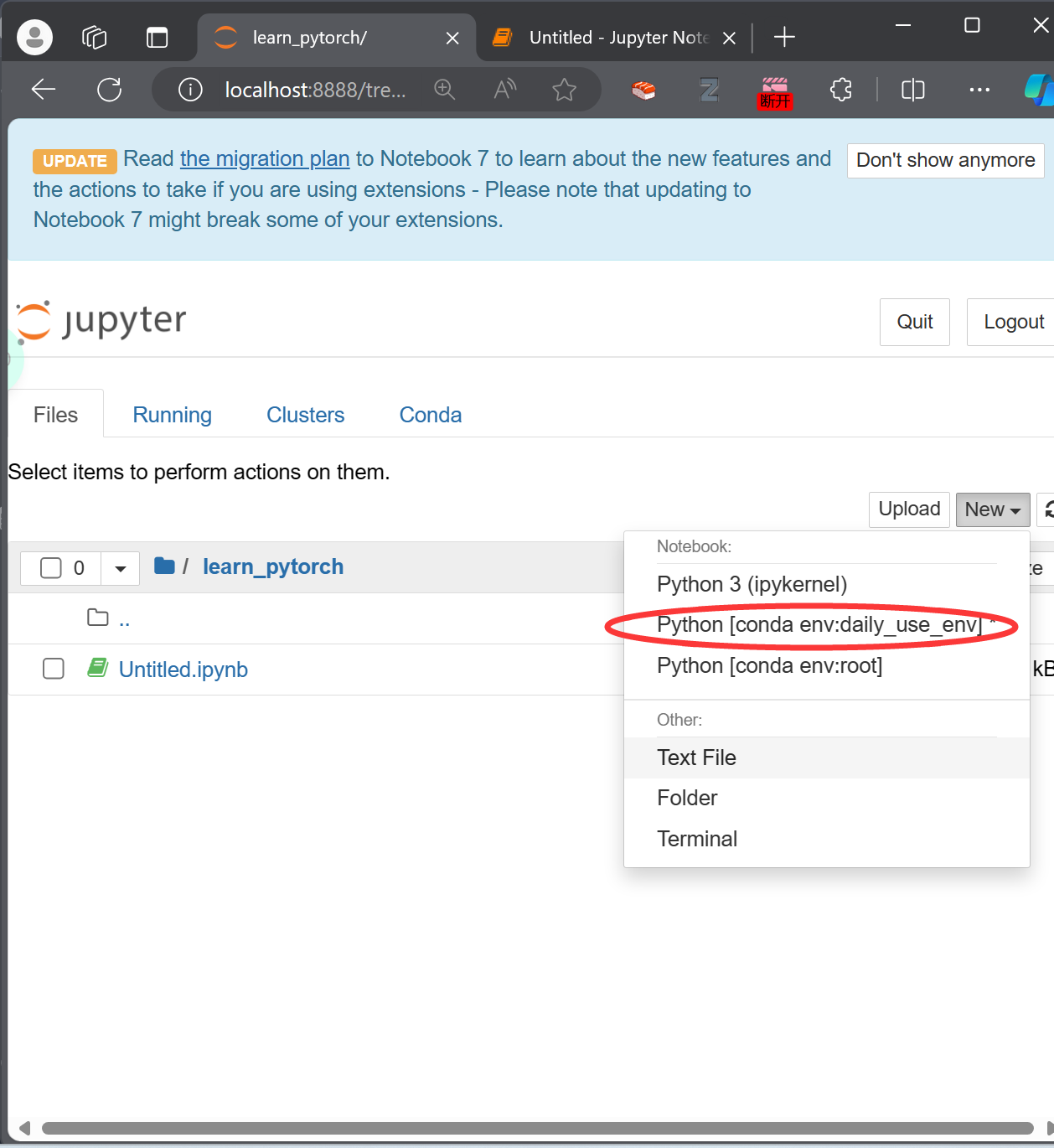Image resolution: width=1054 pixels, height=1148 pixels.
Task: Open the sushi extension icon
Action: click(x=643, y=90)
